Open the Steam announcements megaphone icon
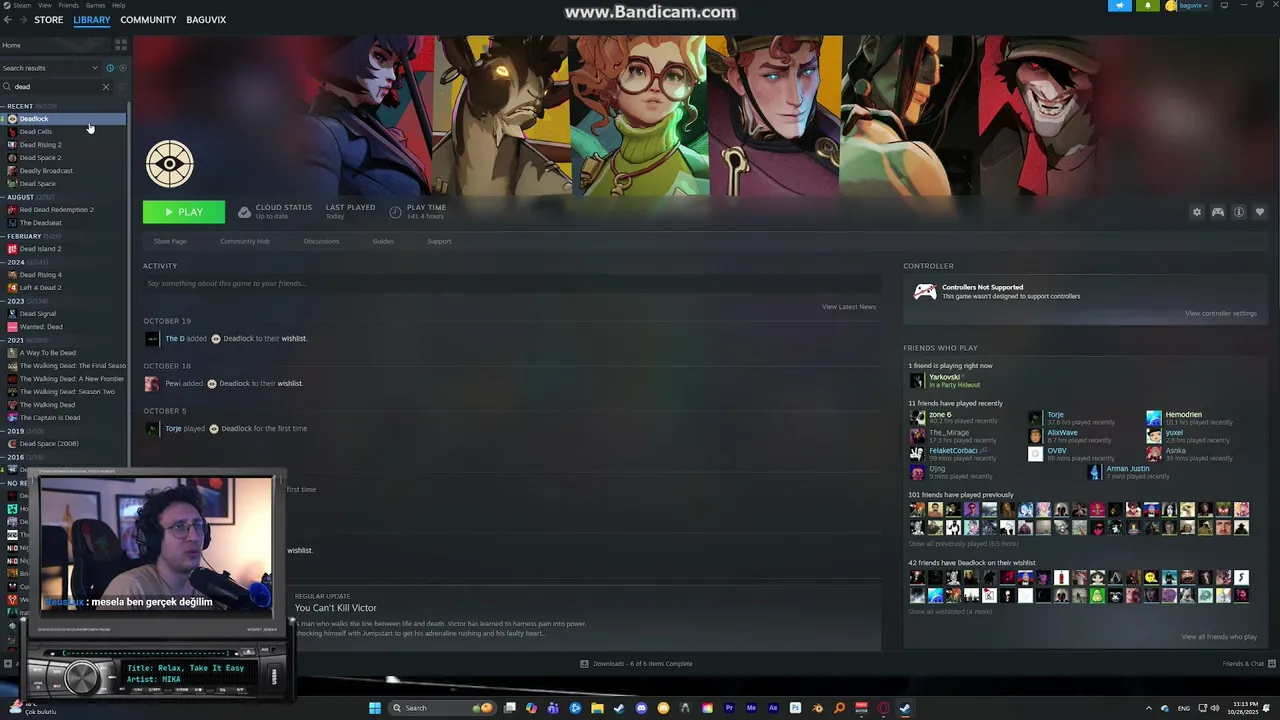This screenshot has height=720, width=1280. (x=1120, y=5)
